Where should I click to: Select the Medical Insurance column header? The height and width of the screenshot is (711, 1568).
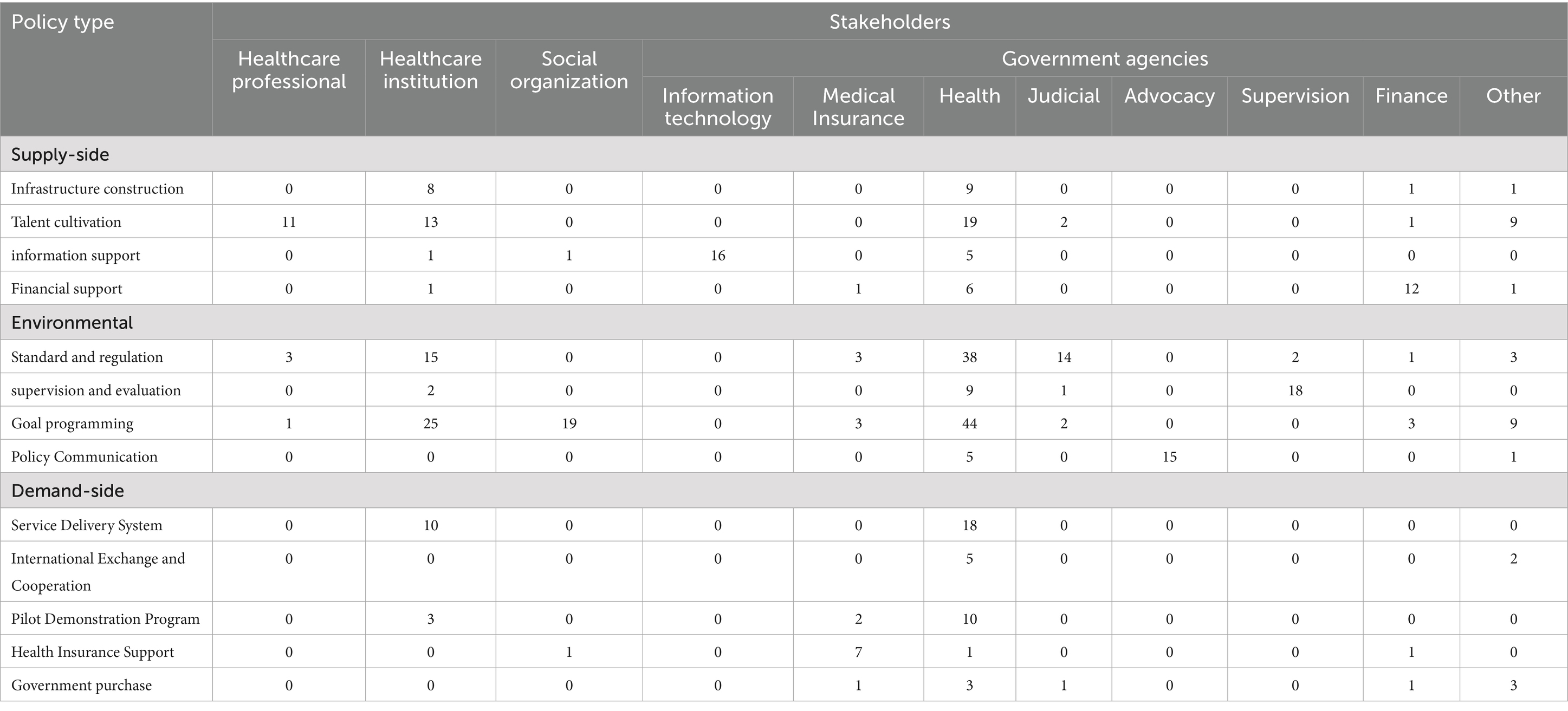(x=858, y=107)
